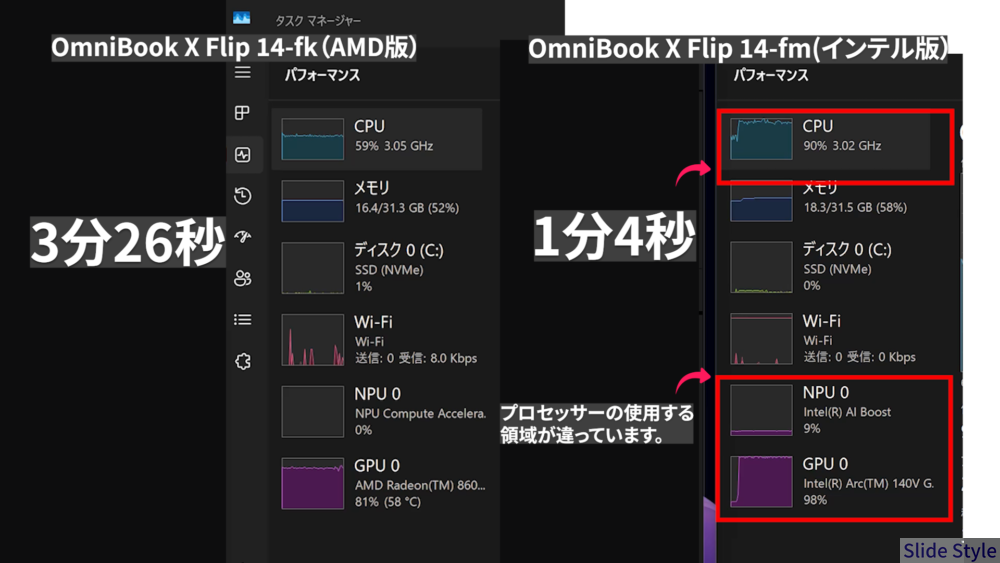Select Wi-Fi receiving 8.0 Kbps in the AMD window

377,339
